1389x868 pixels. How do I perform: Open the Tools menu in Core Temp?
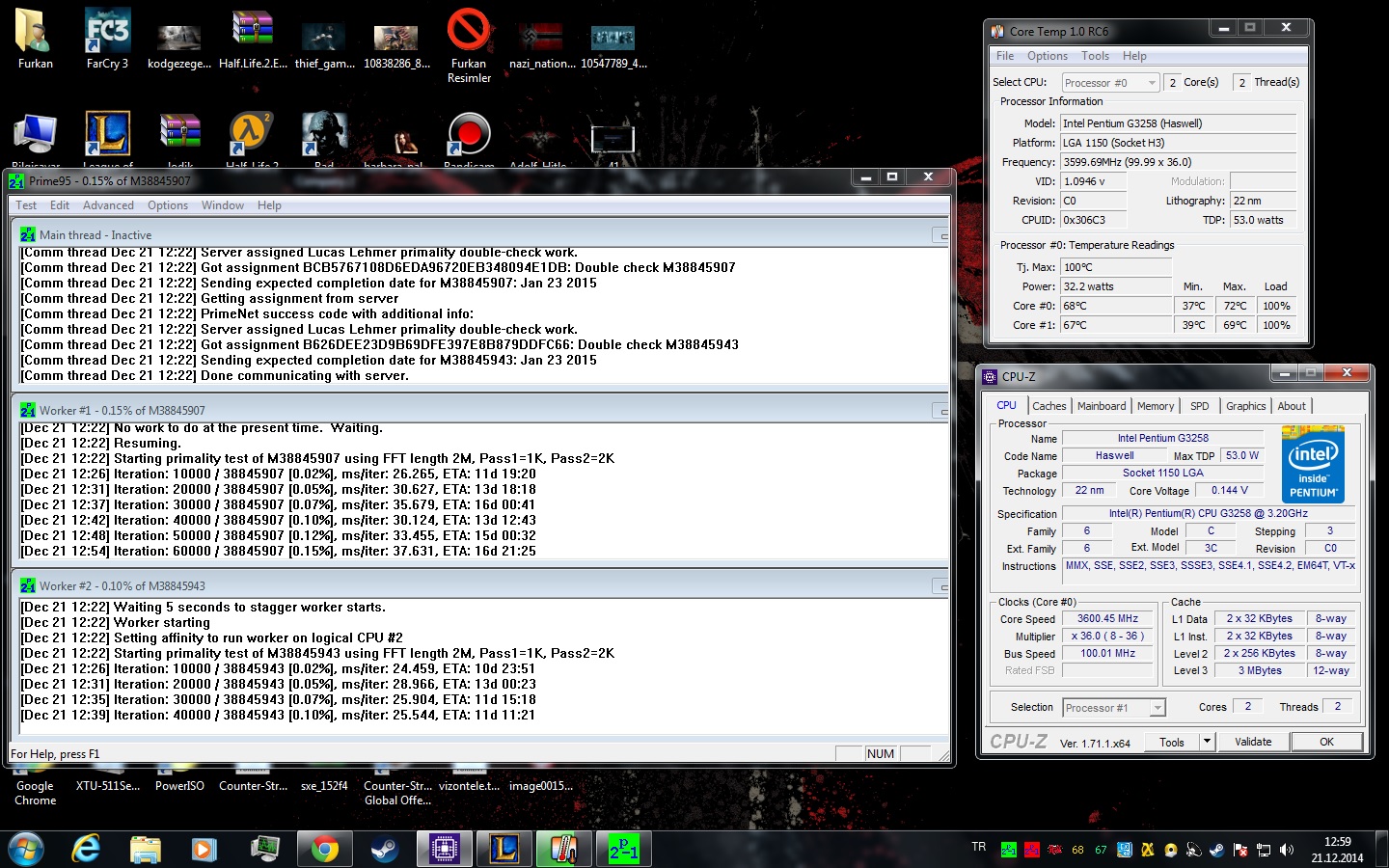(x=1095, y=56)
